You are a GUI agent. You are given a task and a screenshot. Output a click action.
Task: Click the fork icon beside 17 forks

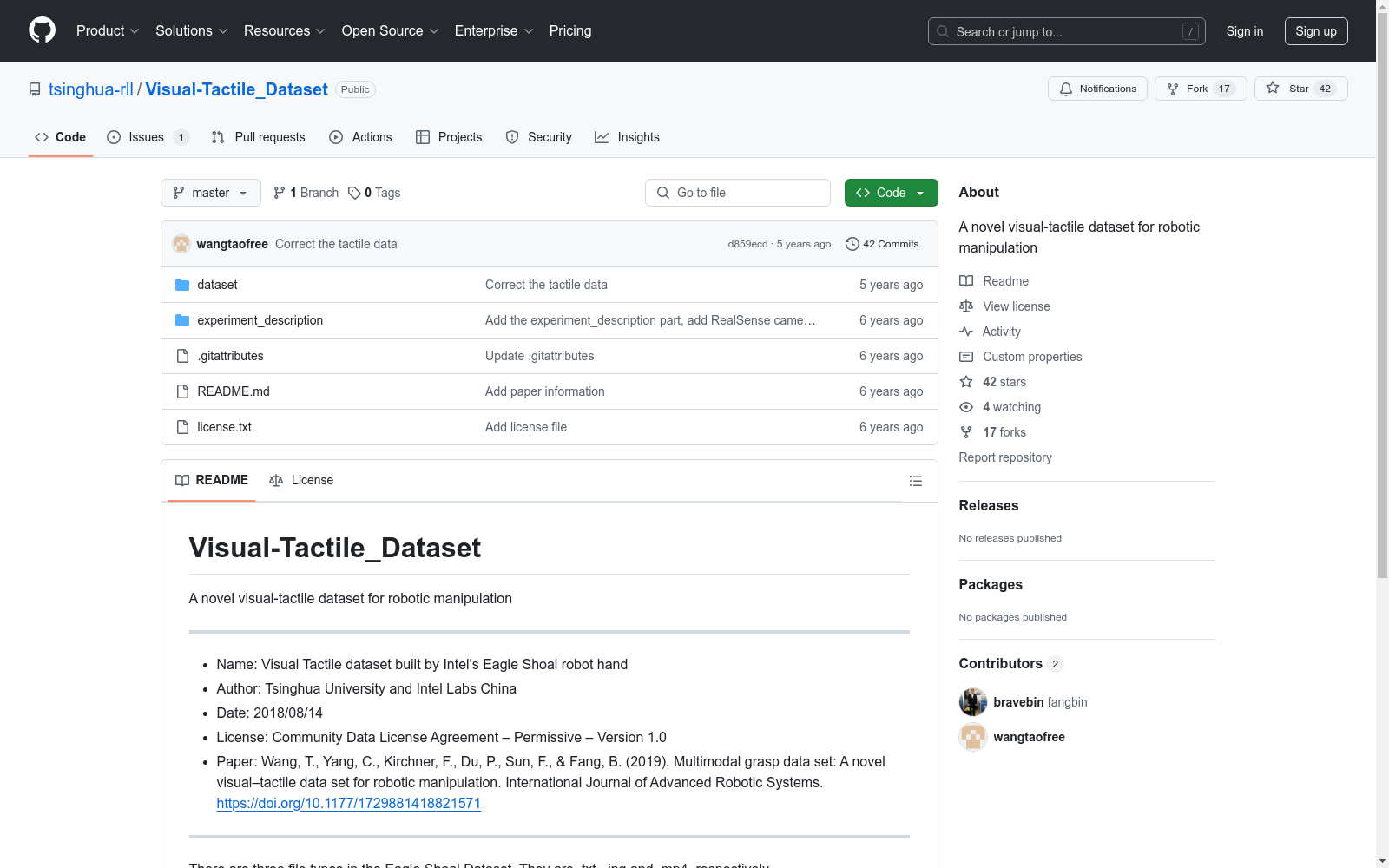[x=966, y=432]
